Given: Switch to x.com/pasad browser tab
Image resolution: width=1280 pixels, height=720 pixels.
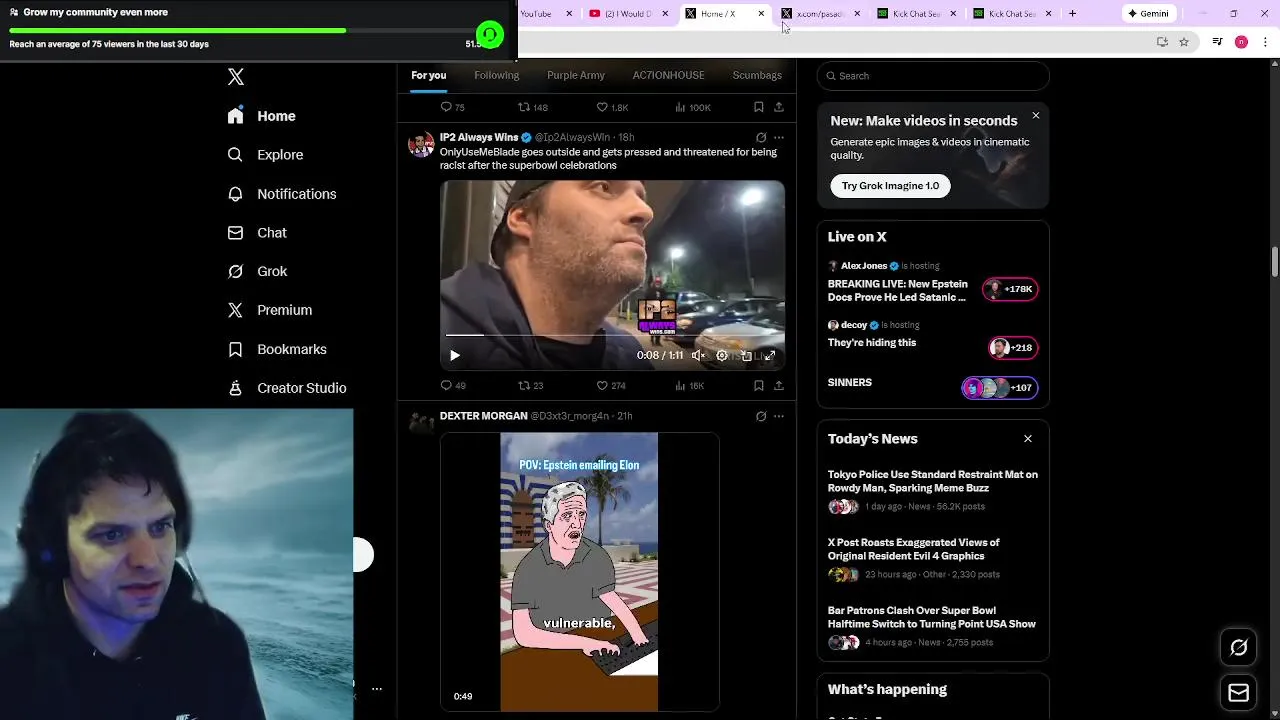Looking at the screenshot, I should [x=822, y=14].
